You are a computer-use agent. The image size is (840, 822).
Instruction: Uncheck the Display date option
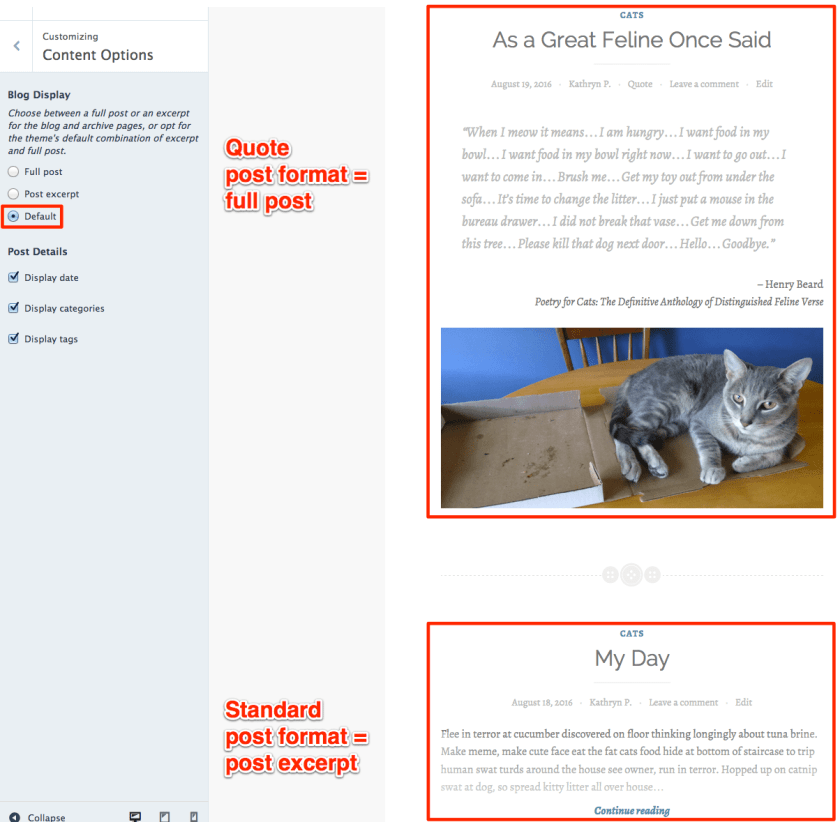(x=11, y=277)
